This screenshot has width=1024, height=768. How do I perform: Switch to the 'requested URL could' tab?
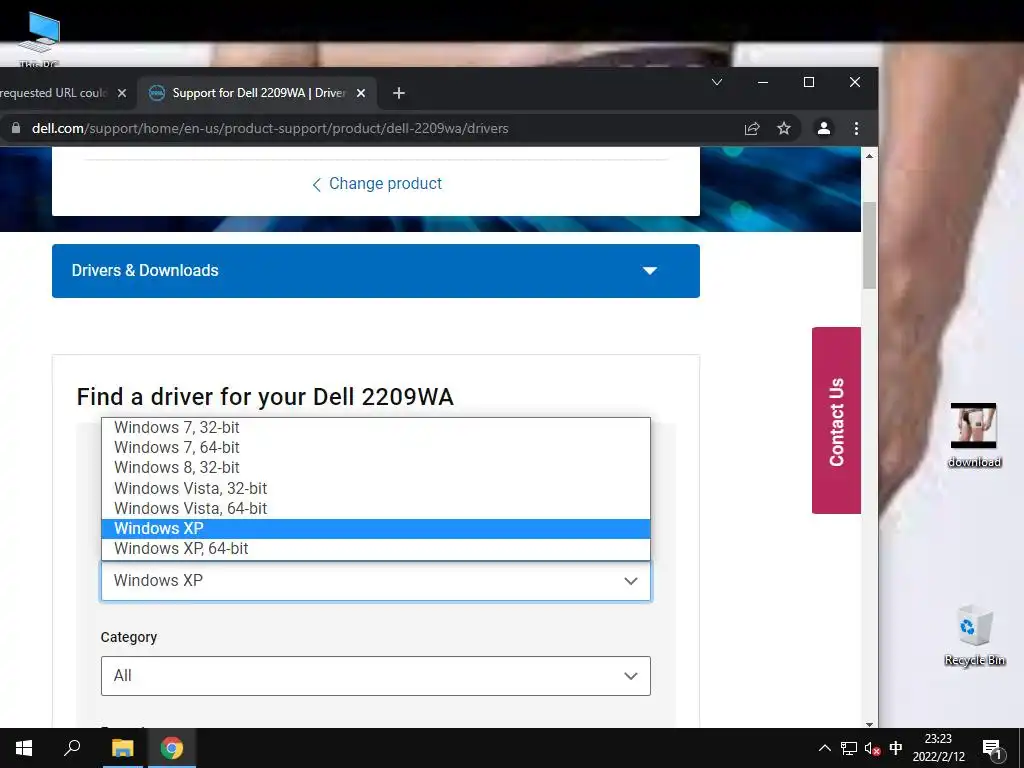click(x=56, y=93)
